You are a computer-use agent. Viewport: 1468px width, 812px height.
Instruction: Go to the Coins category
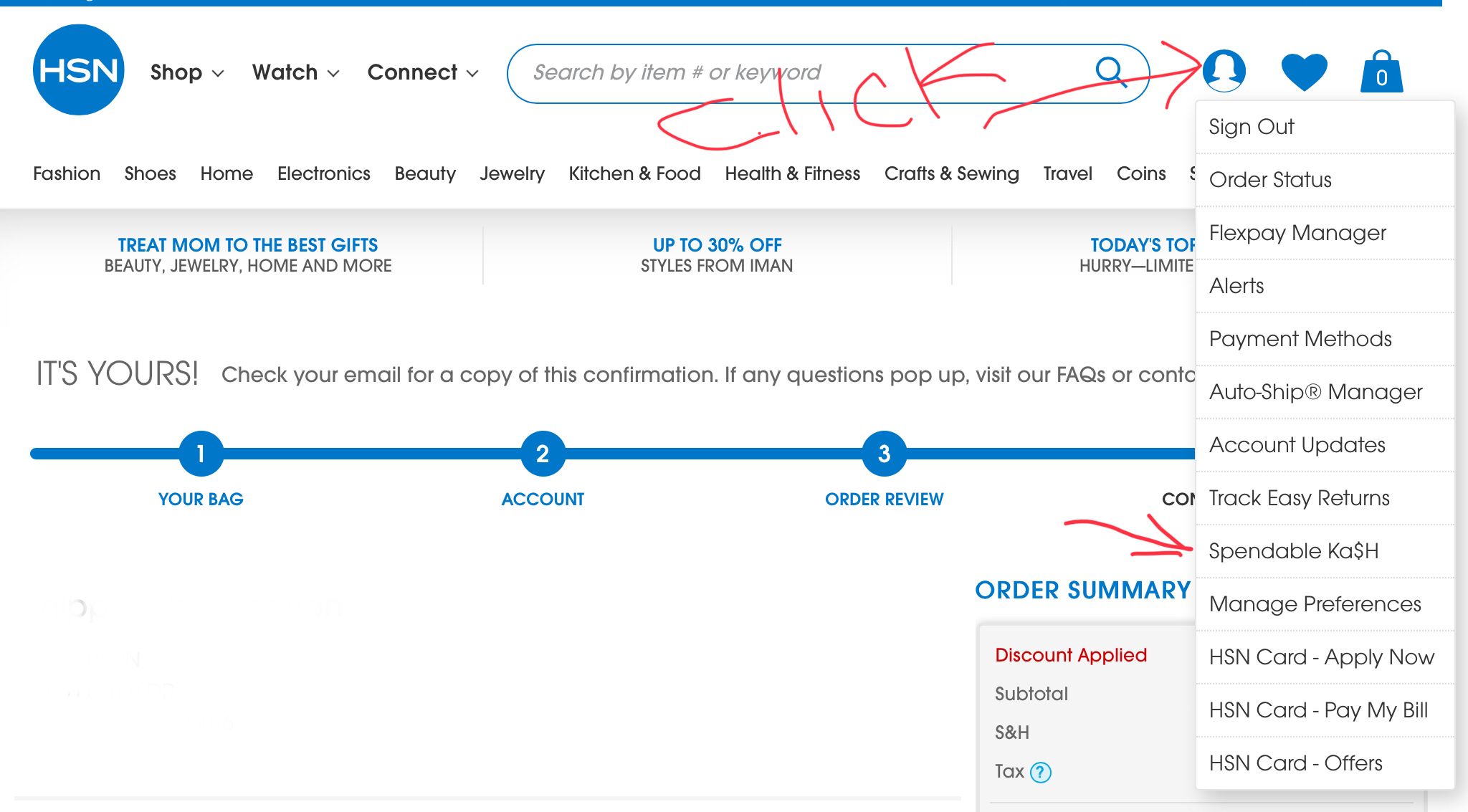[1141, 173]
